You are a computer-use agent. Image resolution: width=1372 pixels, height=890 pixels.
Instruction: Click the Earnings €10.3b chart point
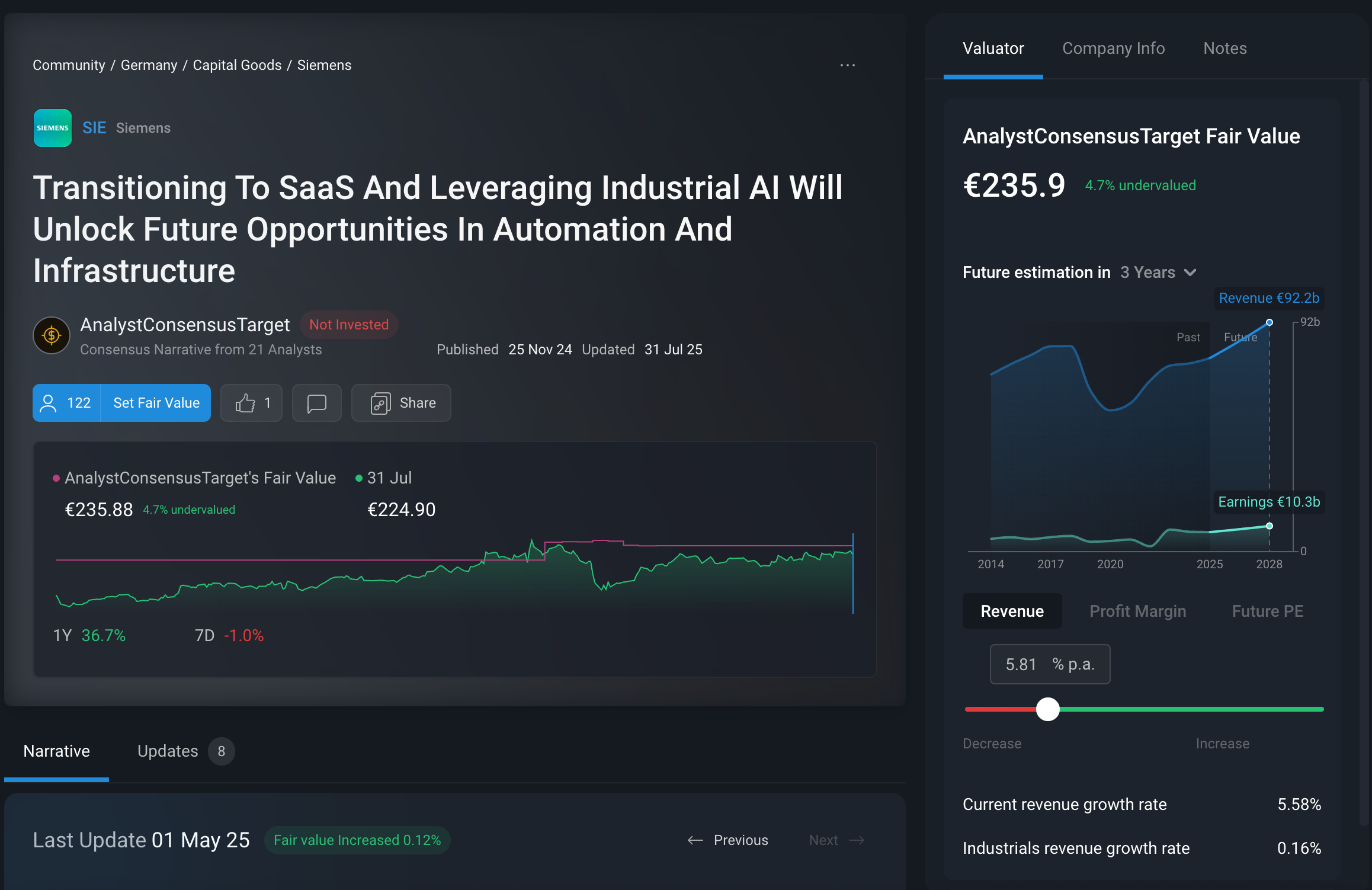(1270, 526)
